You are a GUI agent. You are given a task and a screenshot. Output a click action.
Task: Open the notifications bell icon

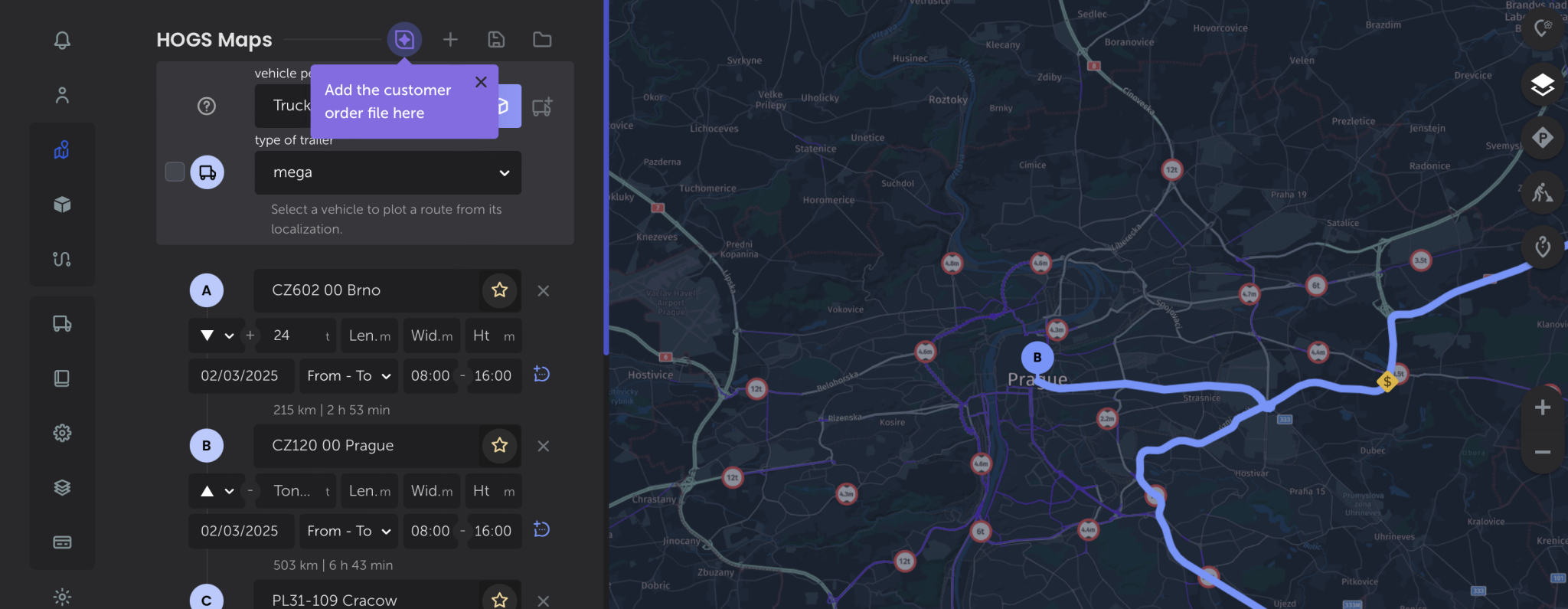point(62,40)
